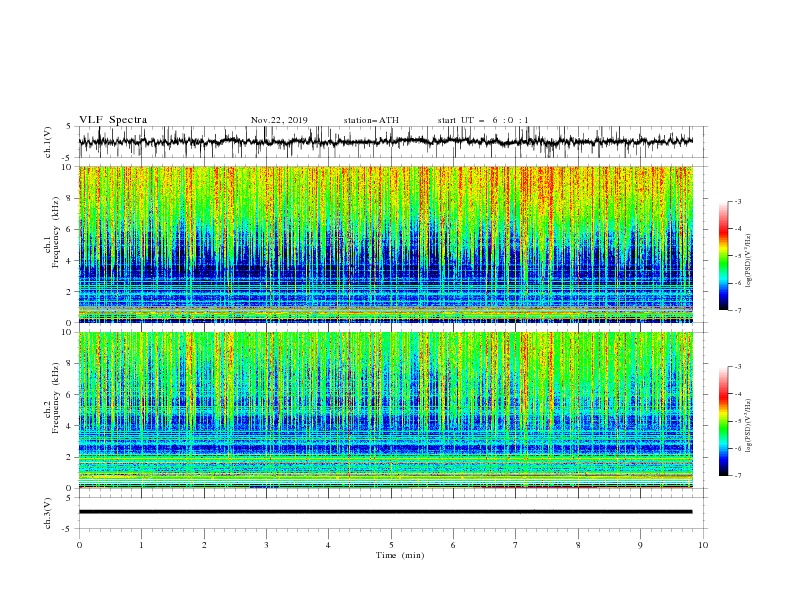Image resolution: width=792 pixels, height=612 pixels.
Task: Click the "2" tick on ch.2 frequency axis
Action: (70, 457)
